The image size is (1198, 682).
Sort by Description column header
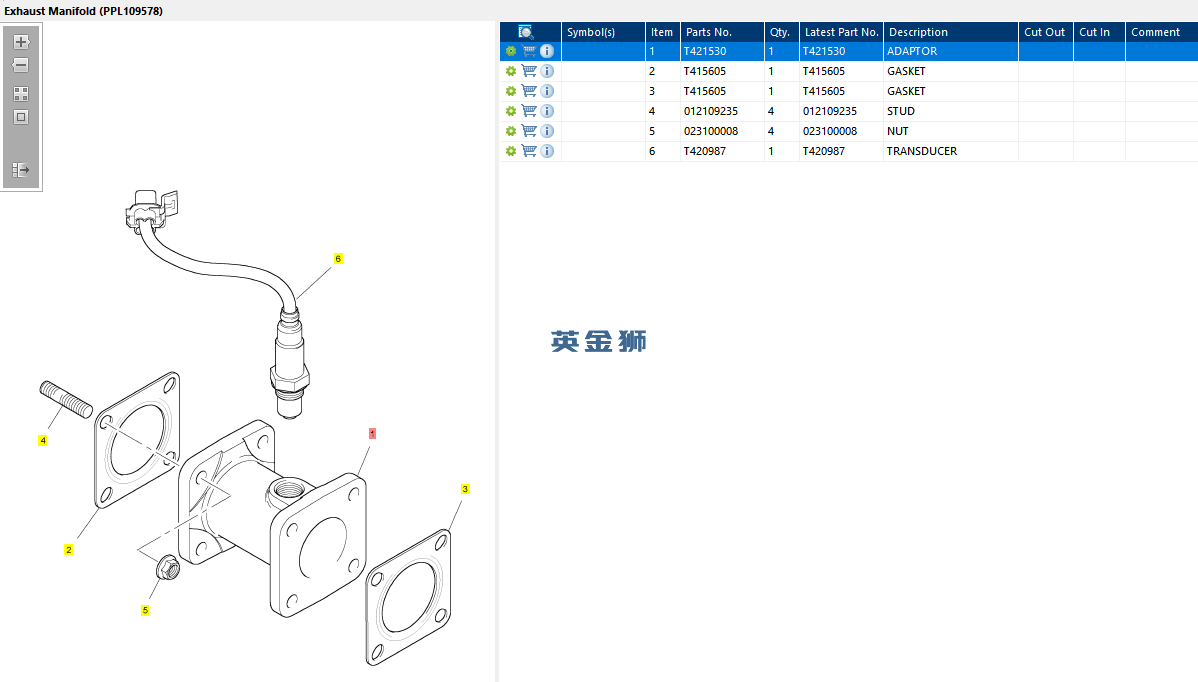click(x=950, y=32)
